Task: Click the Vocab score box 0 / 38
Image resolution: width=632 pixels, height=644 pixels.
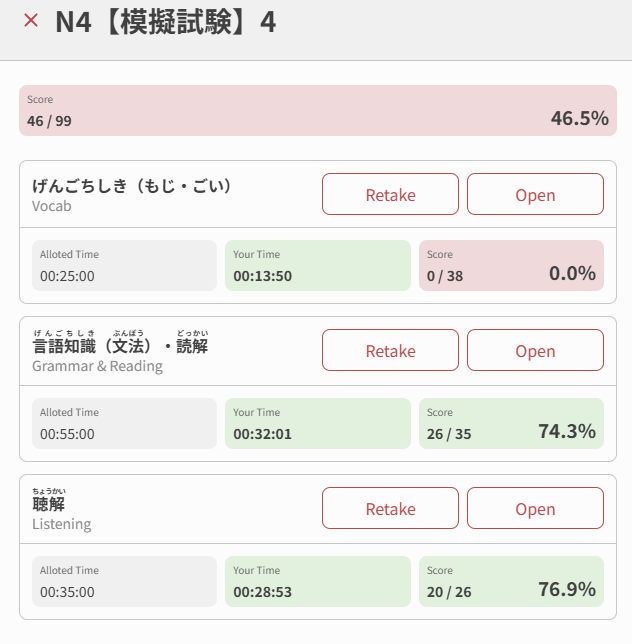Action: tap(511, 266)
